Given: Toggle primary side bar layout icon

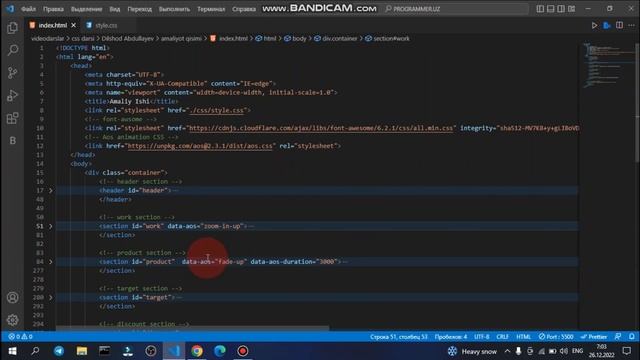Looking at the screenshot, I should [540, 9].
